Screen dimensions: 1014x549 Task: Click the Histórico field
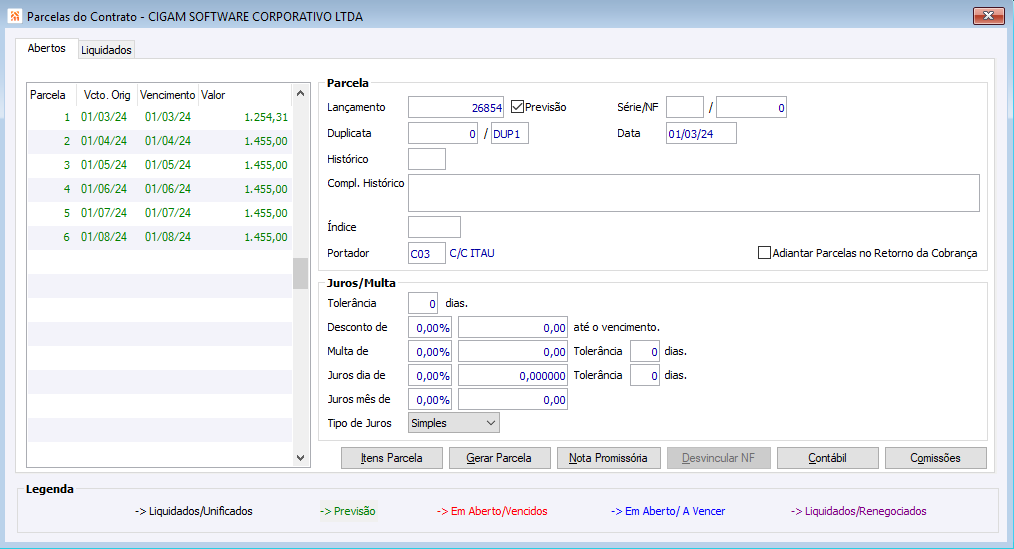[427, 159]
